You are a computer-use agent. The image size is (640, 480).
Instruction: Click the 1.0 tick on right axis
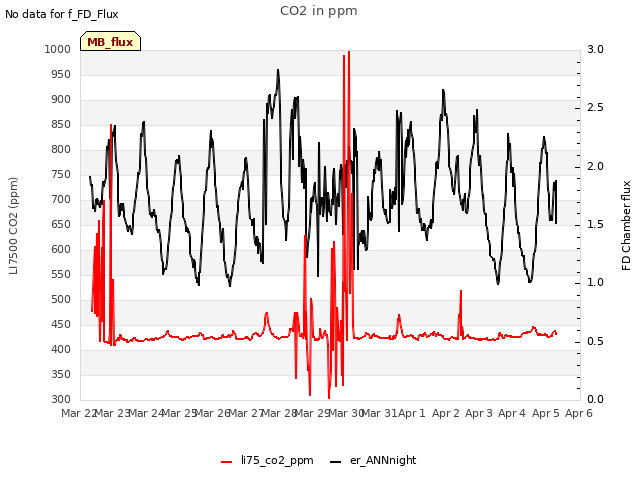pos(595,283)
